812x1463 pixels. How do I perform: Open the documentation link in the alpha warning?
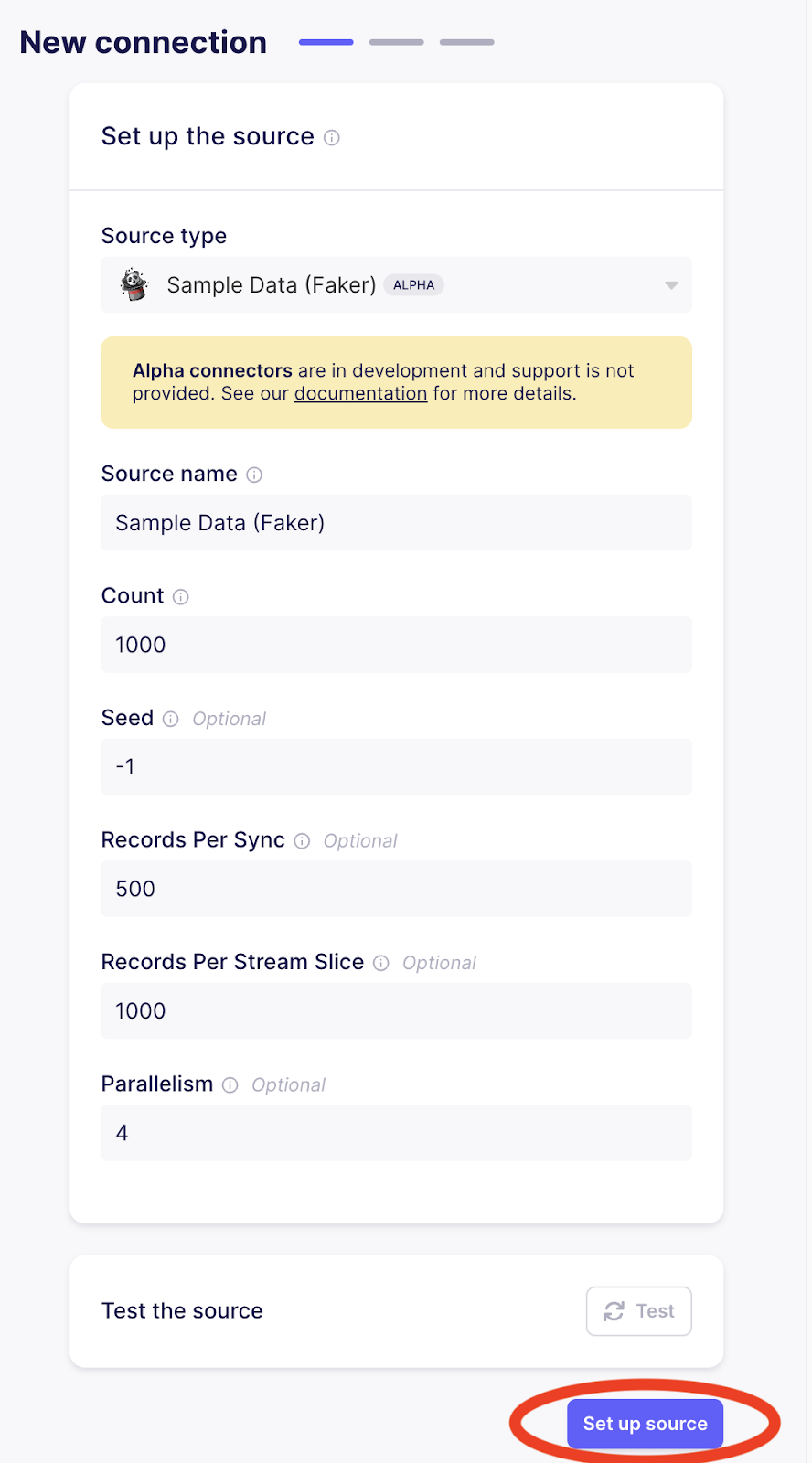[360, 393]
